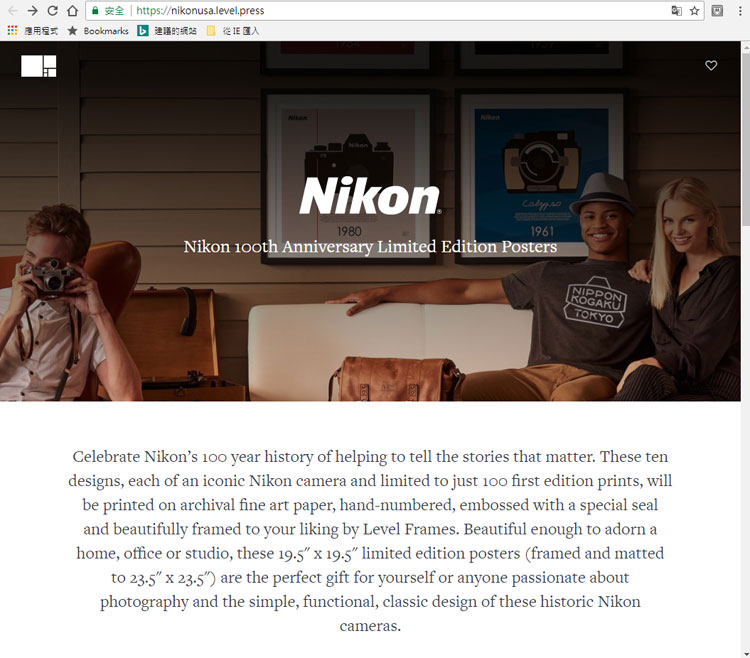Click the browser forward arrow

click(x=32, y=11)
